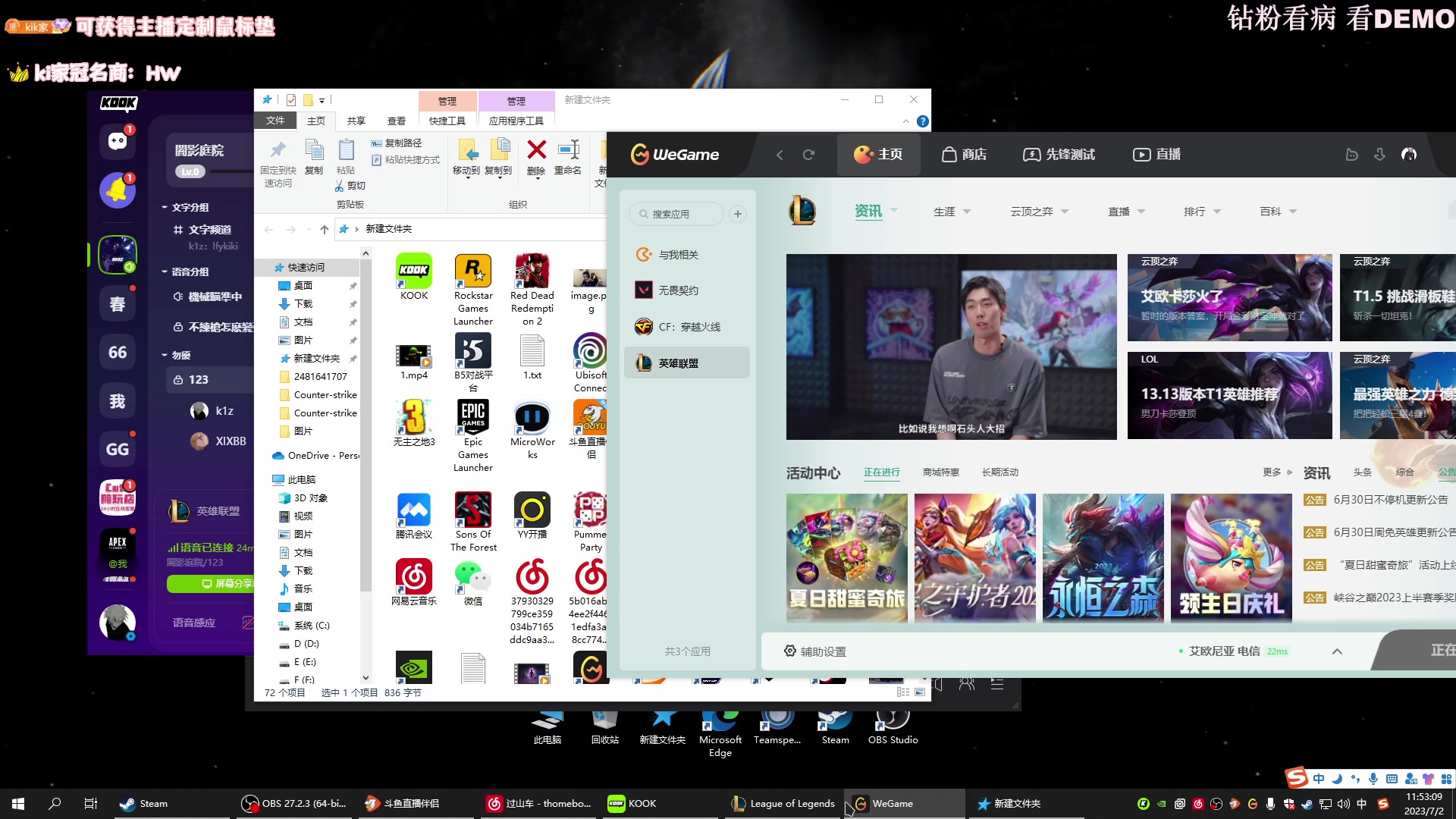The image size is (1456, 819).
Task: Open 此电脑 in the navigation tree
Action: (x=302, y=479)
